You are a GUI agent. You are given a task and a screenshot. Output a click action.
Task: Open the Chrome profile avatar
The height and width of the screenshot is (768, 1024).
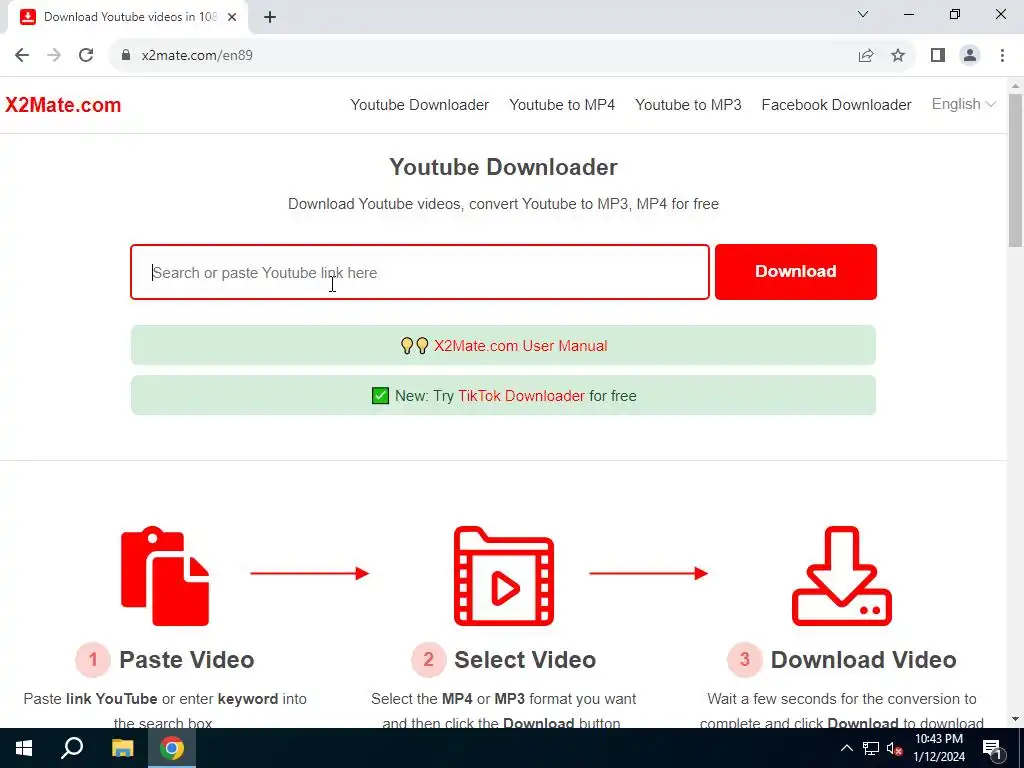[x=970, y=56]
